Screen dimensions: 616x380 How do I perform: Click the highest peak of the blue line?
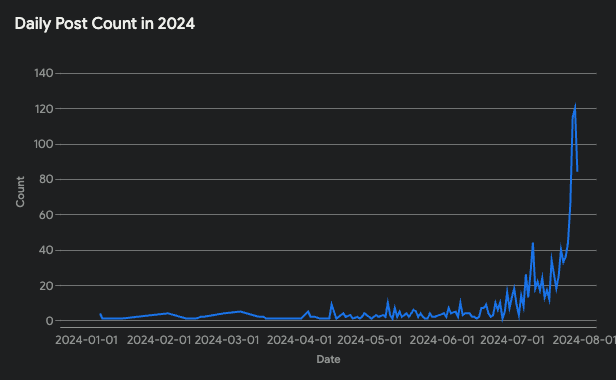coord(575,105)
